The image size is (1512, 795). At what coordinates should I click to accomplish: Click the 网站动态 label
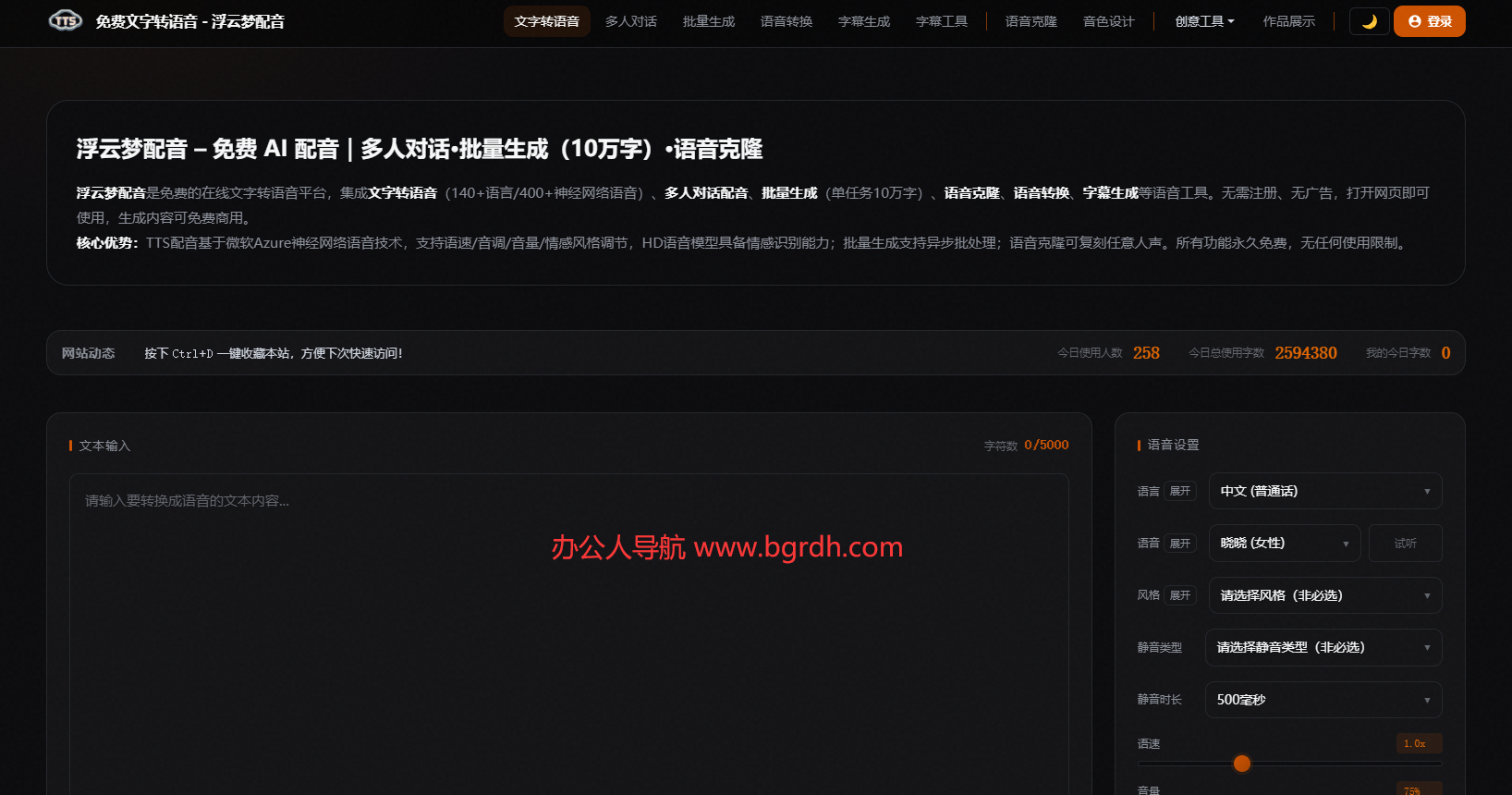click(x=89, y=353)
